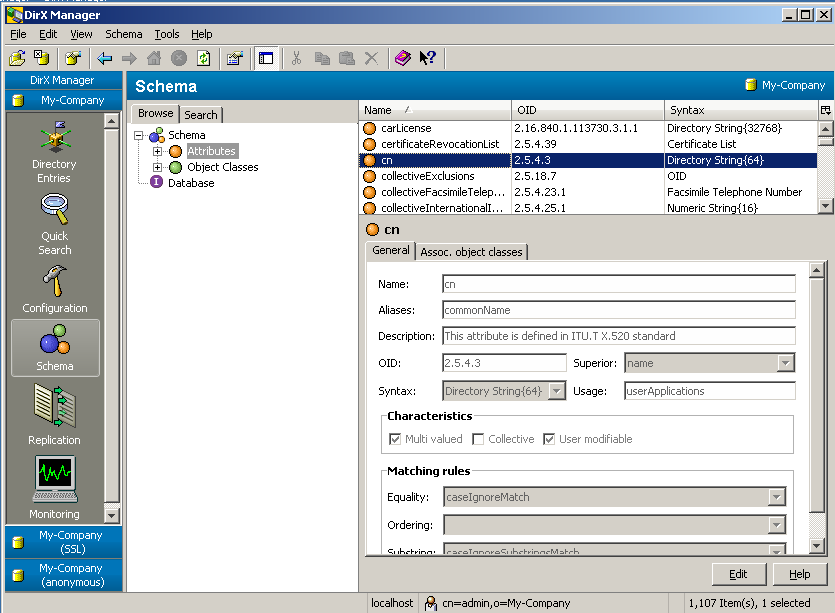Open Quick Search in the sidebar
835x613 pixels.
[54, 223]
